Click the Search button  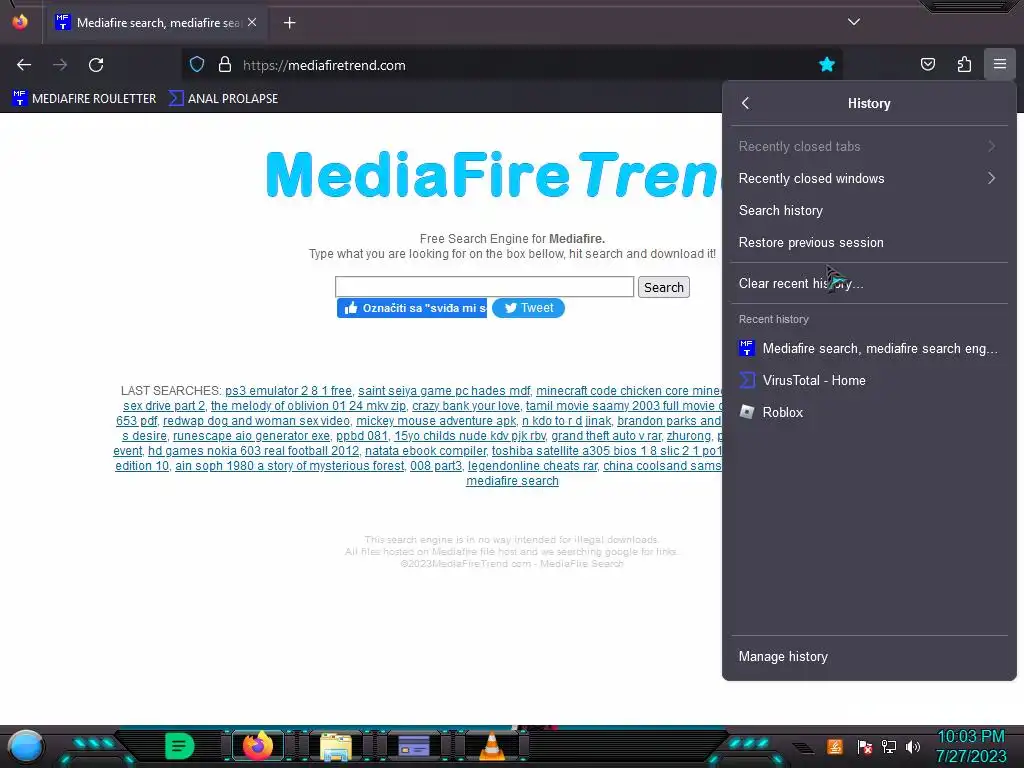664,287
